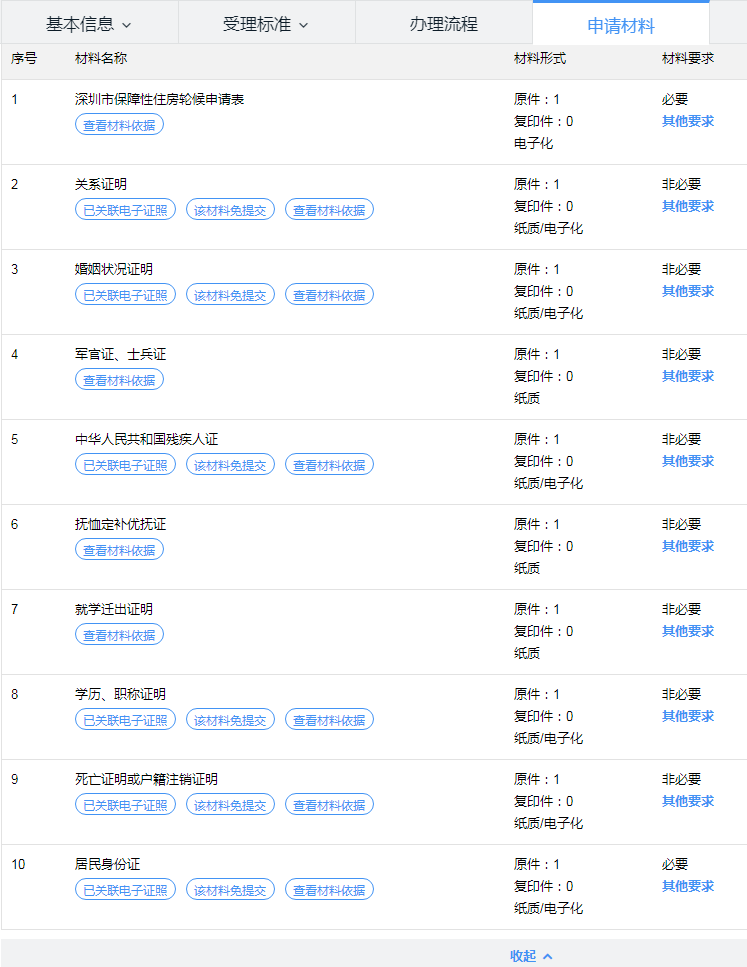Expand the 基本信息 tab dropdown arrow
747x967 pixels.
click(126, 26)
